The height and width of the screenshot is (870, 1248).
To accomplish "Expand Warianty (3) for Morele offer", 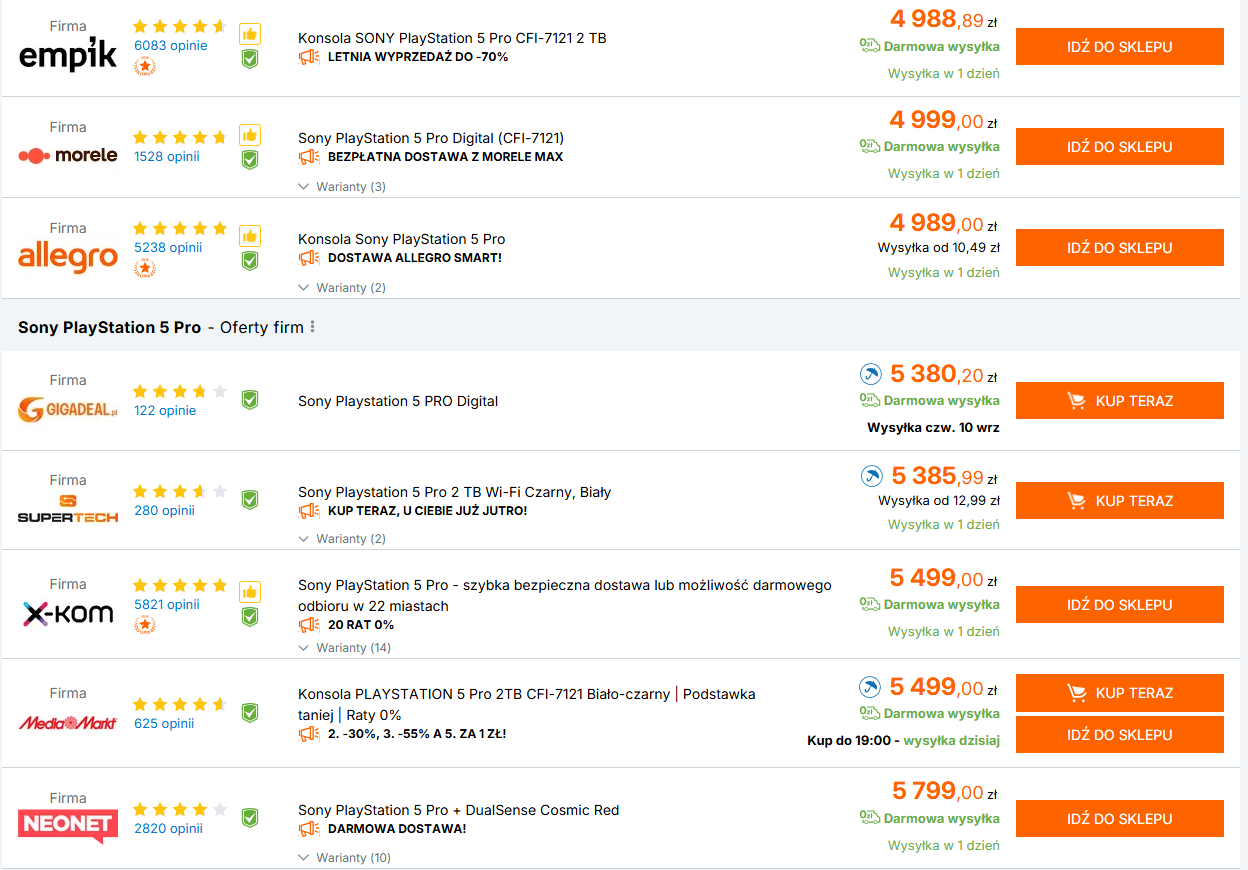I will click(342, 187).
